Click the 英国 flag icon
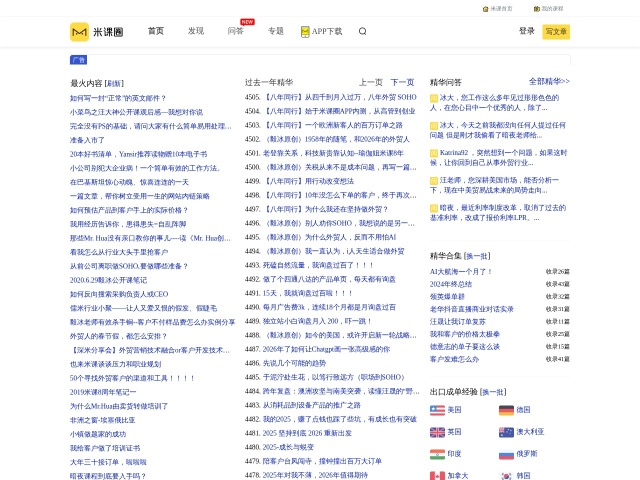The height and width of the screenshot is (480, 640). (437, 432)
